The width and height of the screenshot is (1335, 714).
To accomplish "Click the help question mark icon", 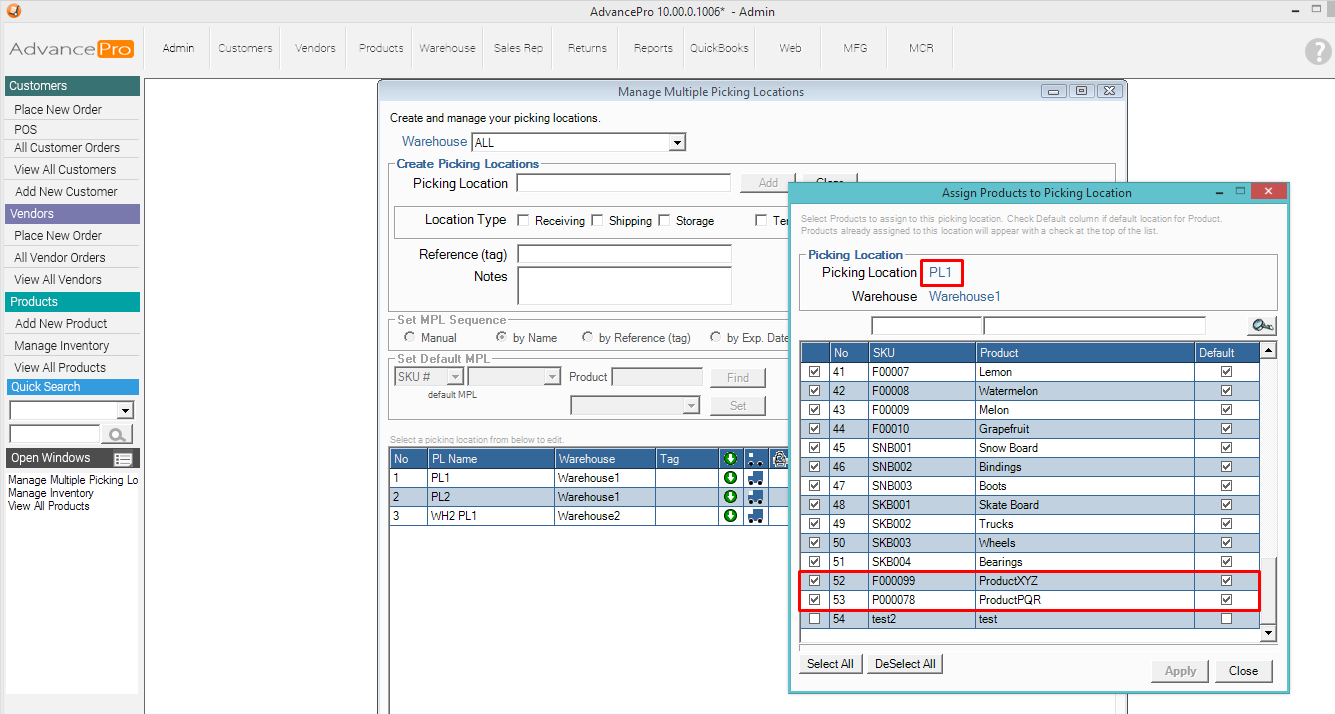I will pyautogui.click(x=1318, y=53).
